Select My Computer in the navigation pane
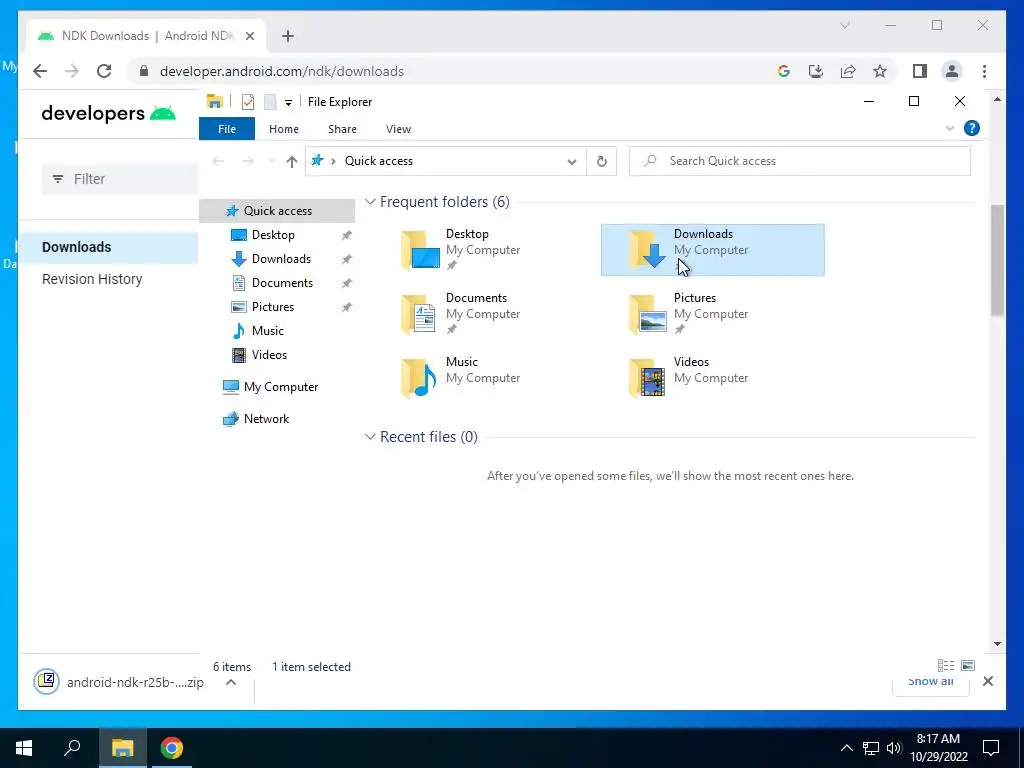The height and width of the screenshot is (768, 1024). pyautogui.click(x=280, y=387)
